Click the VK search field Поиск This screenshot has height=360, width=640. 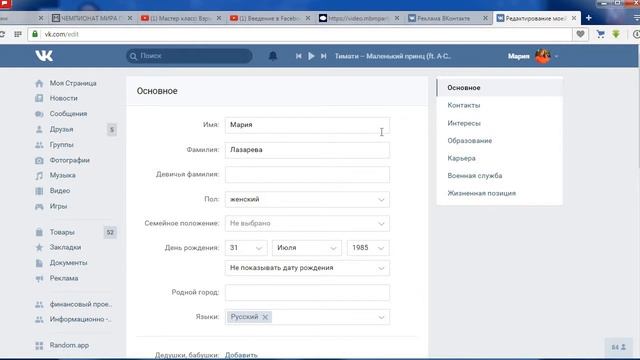point(189,56)
